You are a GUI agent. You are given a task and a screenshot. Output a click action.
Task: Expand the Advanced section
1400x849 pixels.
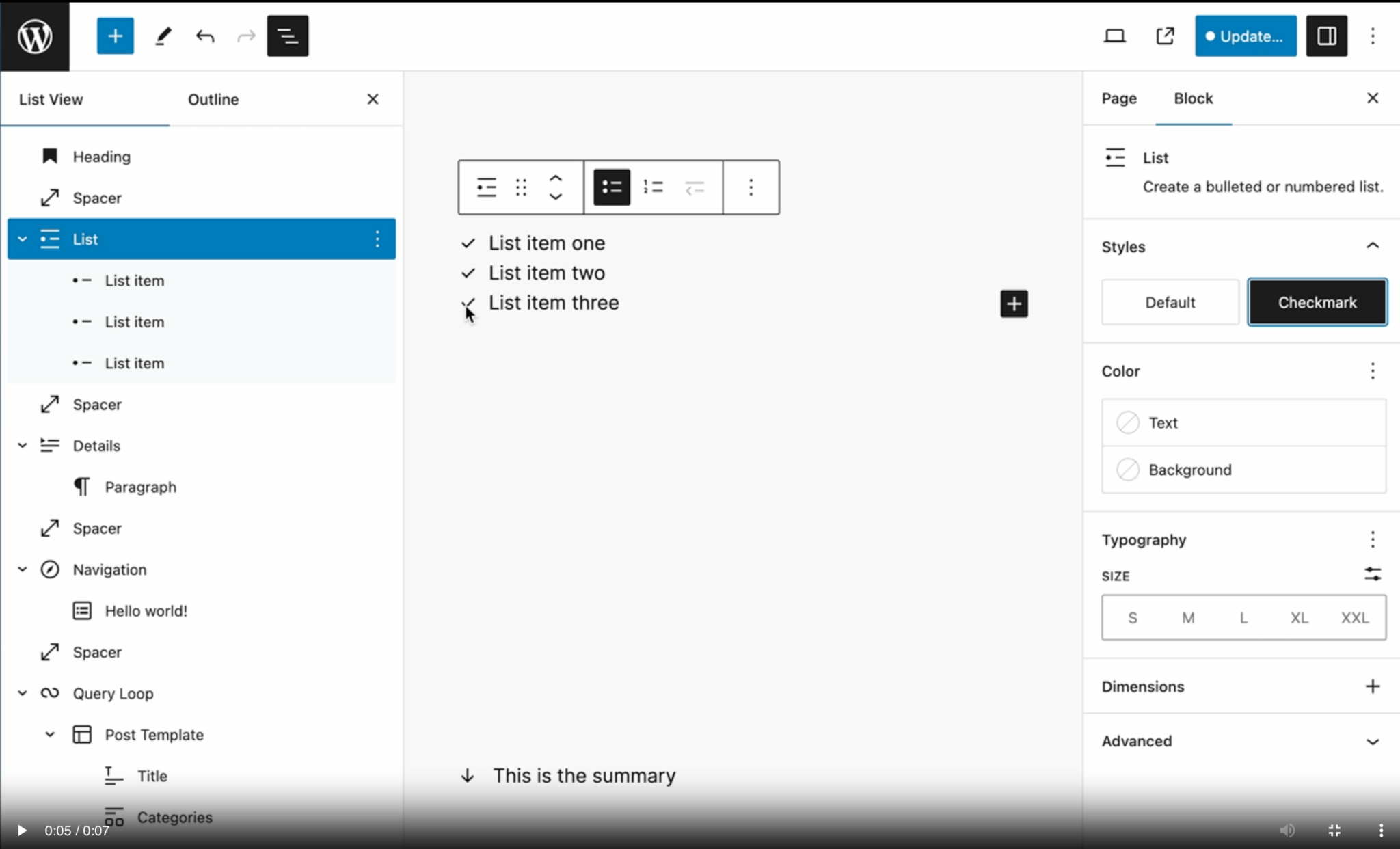[1373, 741]
